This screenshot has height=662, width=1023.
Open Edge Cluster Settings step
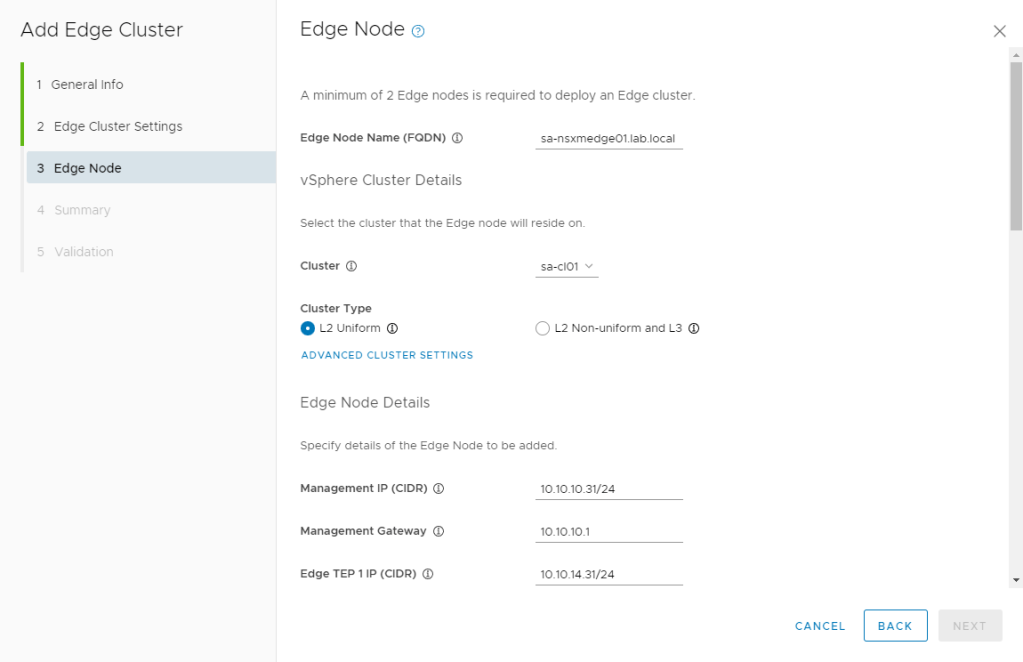[x=117, y=127]
